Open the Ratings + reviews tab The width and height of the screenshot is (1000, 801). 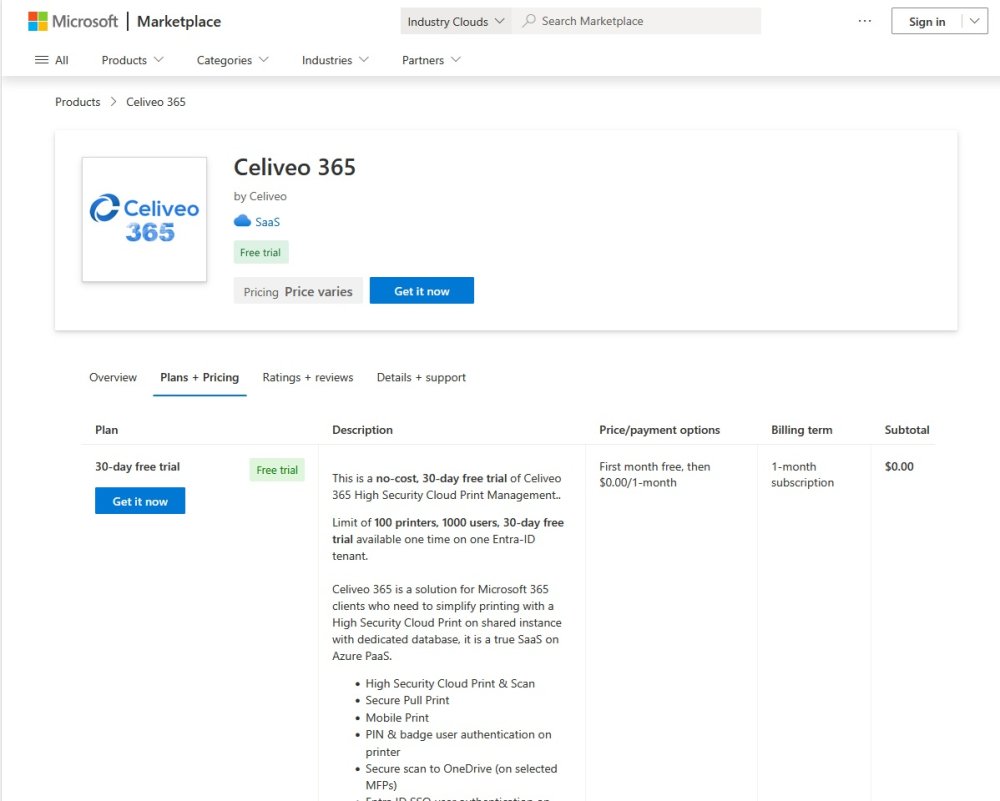click(308, 378)
